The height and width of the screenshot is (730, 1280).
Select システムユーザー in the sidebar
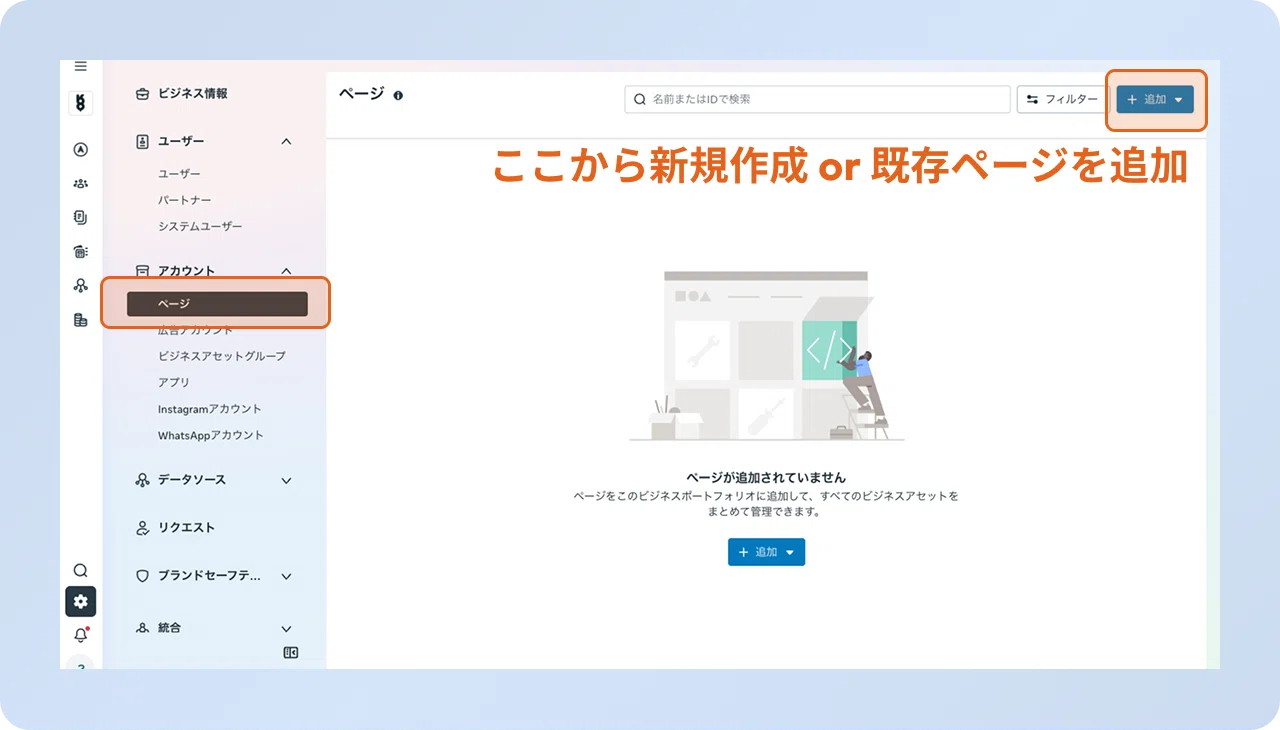click(x=200, y=226)
